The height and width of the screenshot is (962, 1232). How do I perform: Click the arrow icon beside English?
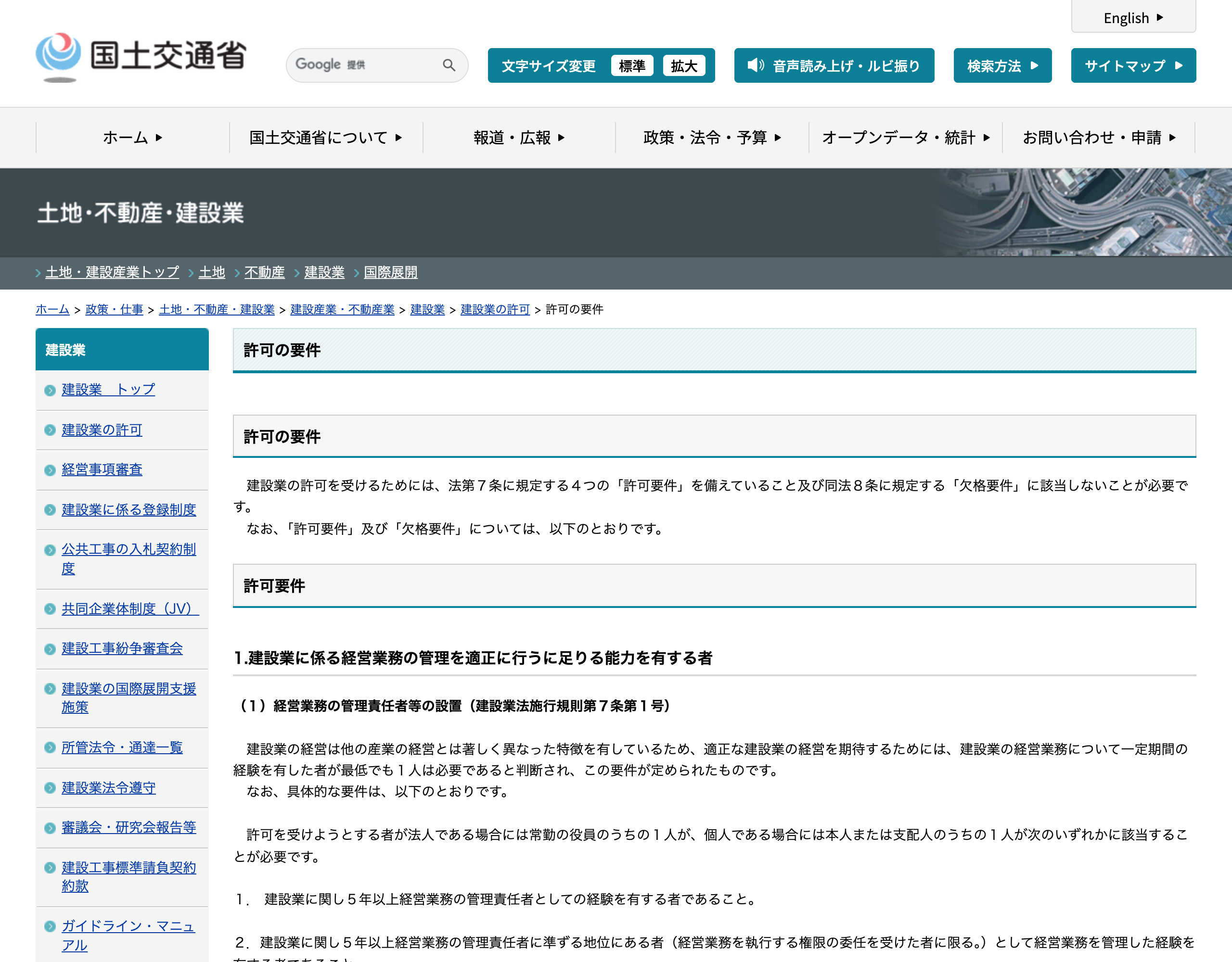1160,17
